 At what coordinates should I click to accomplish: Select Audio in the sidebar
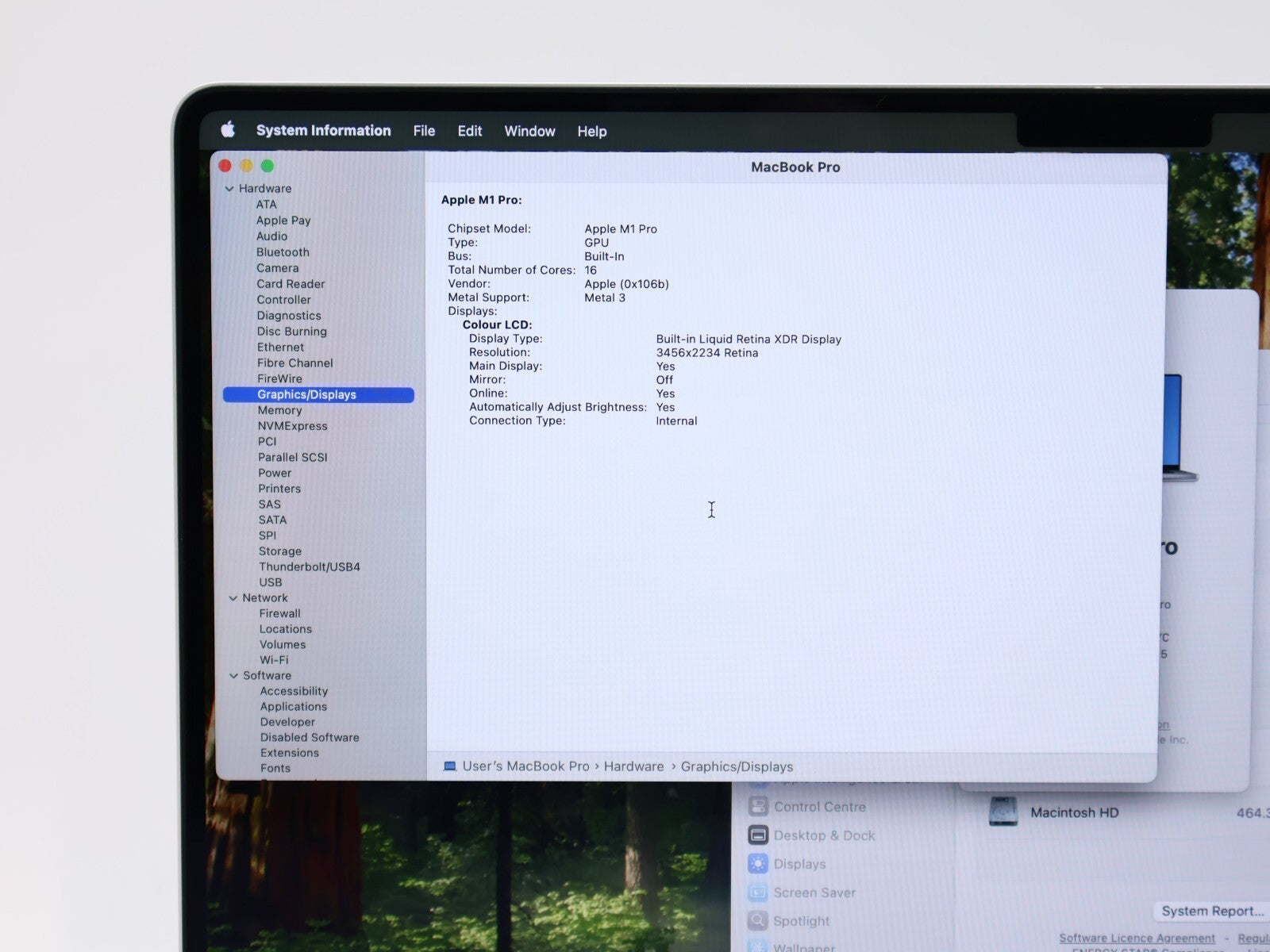pyautogui.click(x=271, y=236)
